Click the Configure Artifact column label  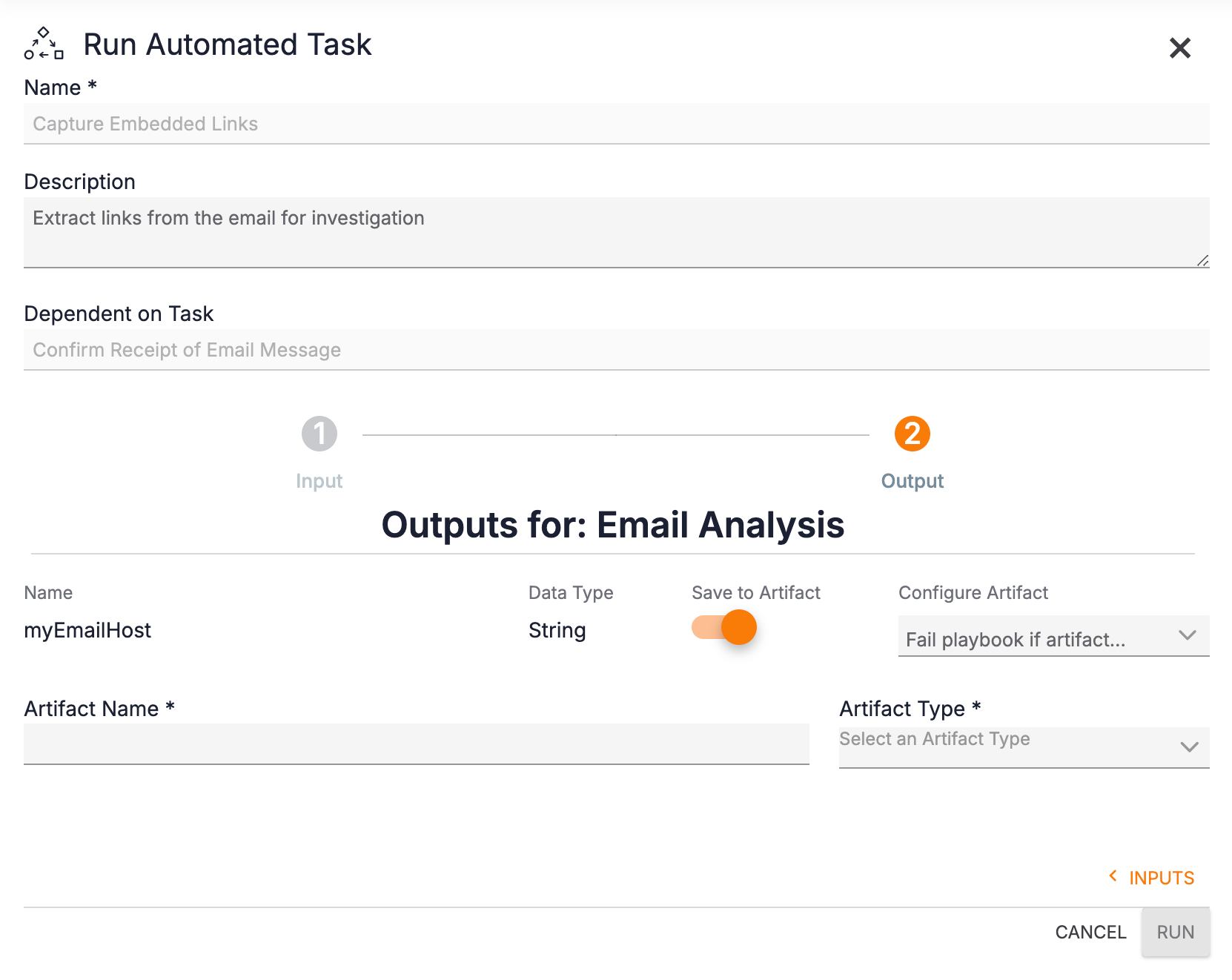(x=973, y=592)
